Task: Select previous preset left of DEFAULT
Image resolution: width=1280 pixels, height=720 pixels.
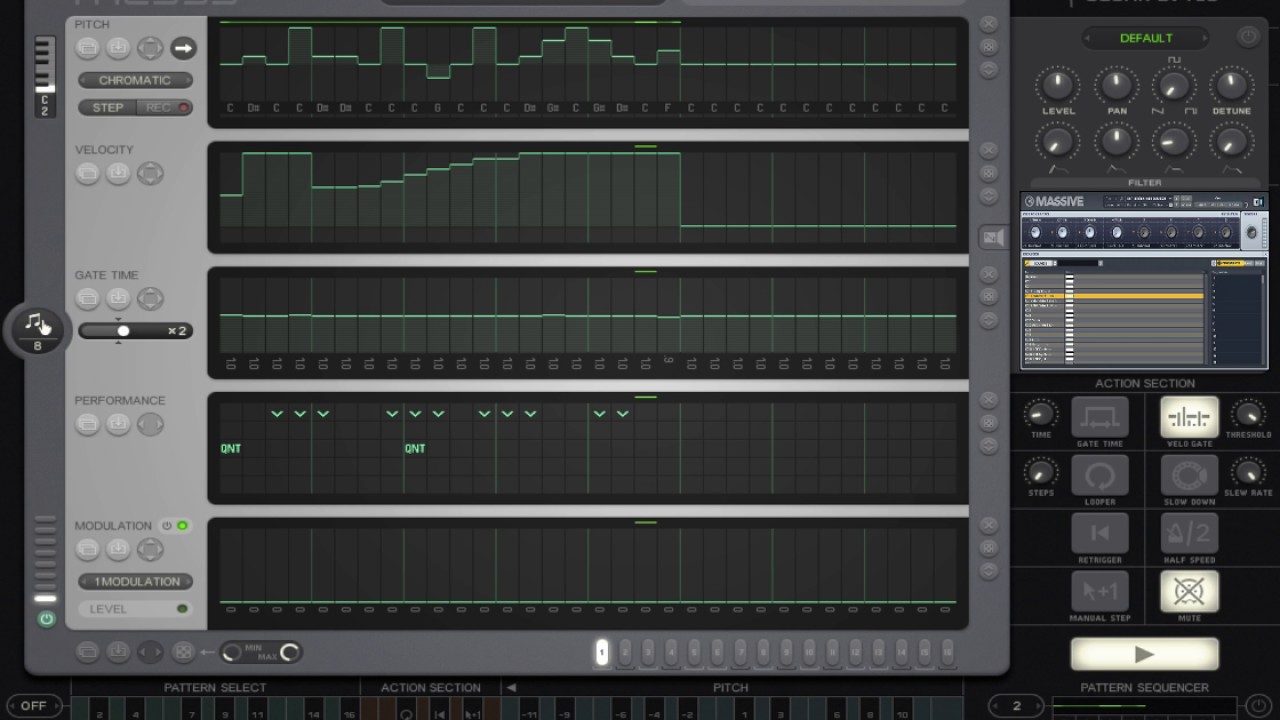Action: [1088, 38]
